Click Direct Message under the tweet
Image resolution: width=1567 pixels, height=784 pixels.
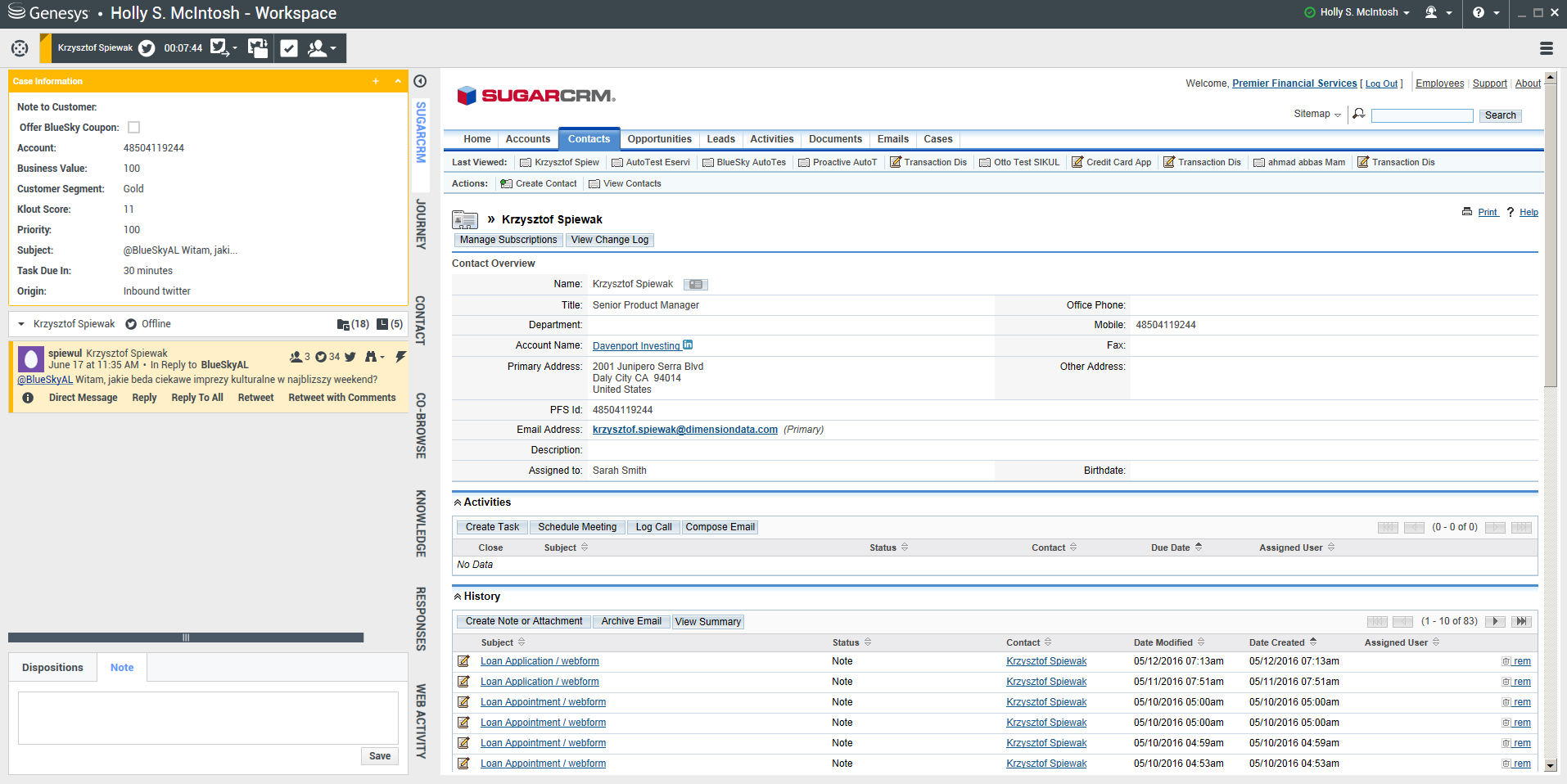pos(83,398)
